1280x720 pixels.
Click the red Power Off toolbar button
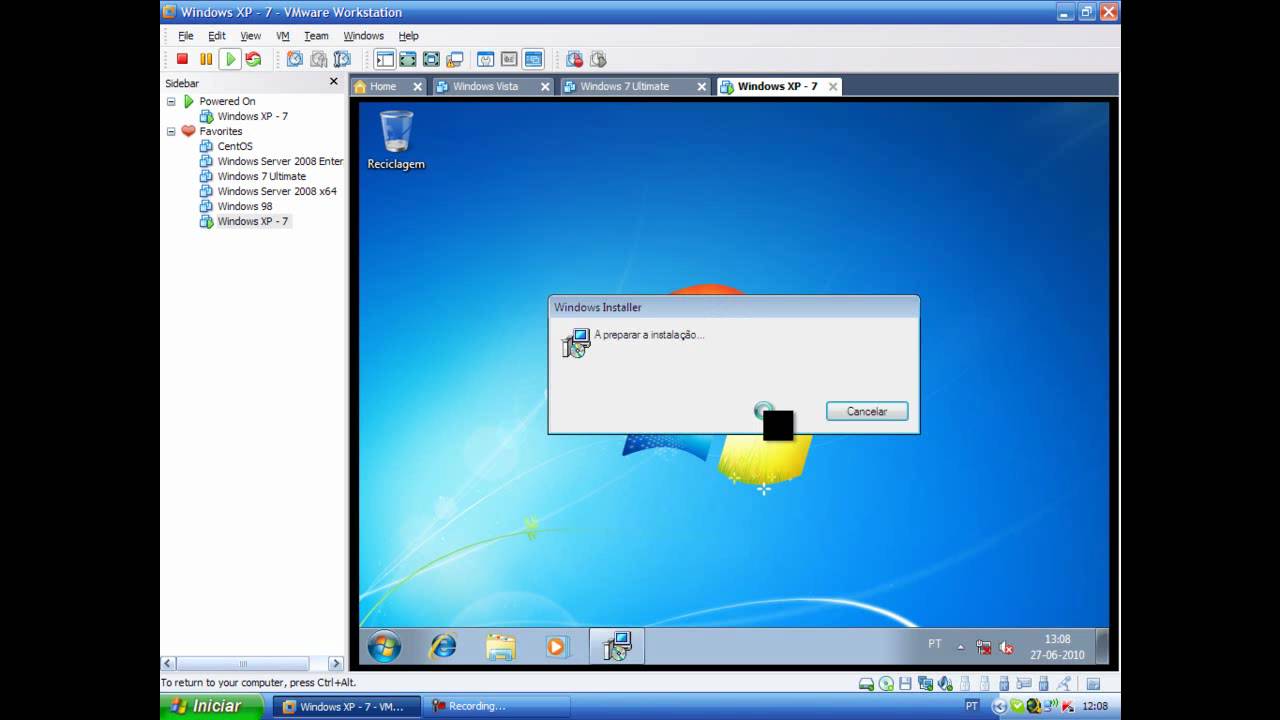coord(182,59)
